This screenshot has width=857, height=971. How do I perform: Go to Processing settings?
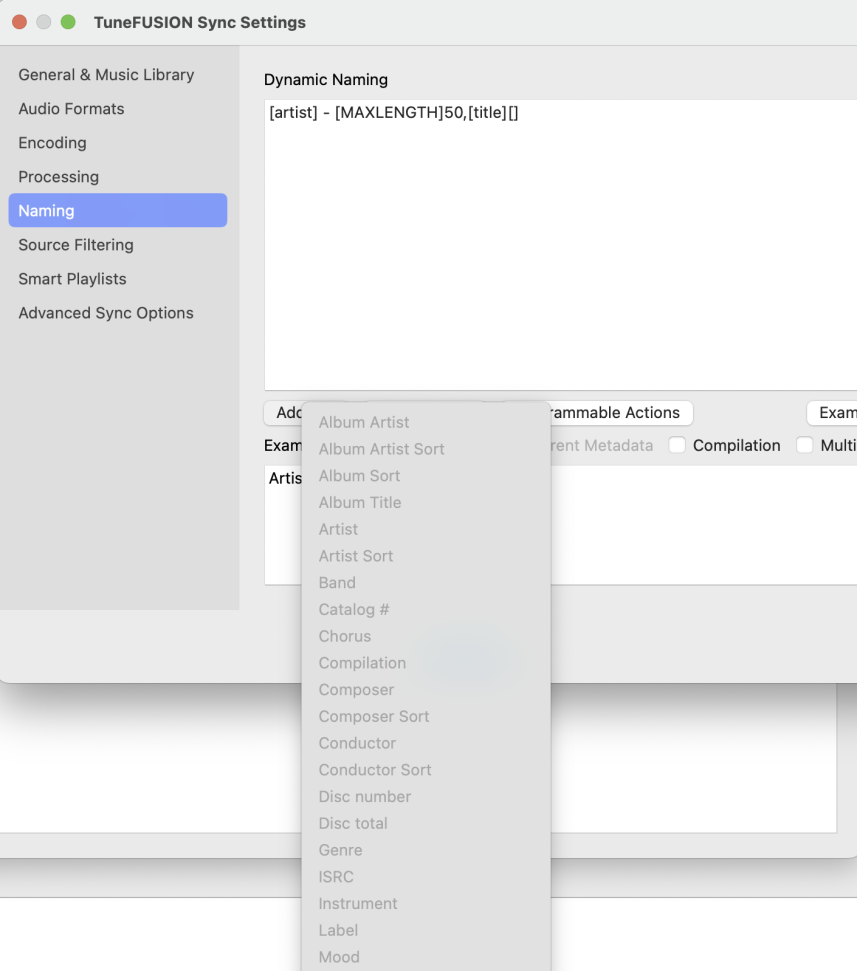(118, 177)
